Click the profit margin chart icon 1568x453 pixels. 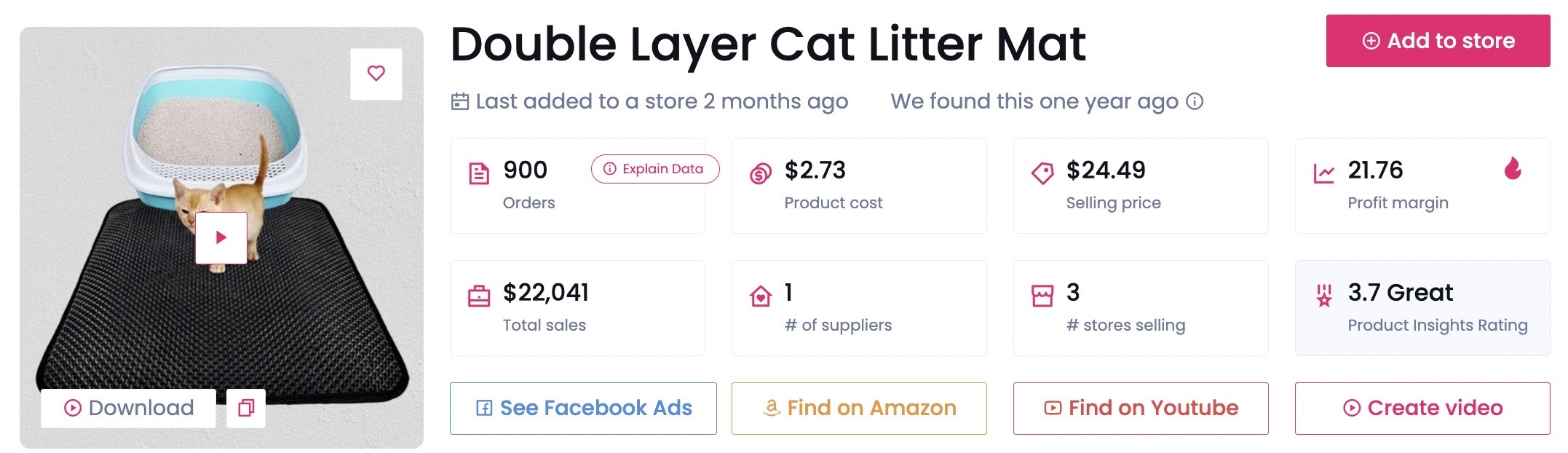pyautogui.click(x=1324, y=173)
